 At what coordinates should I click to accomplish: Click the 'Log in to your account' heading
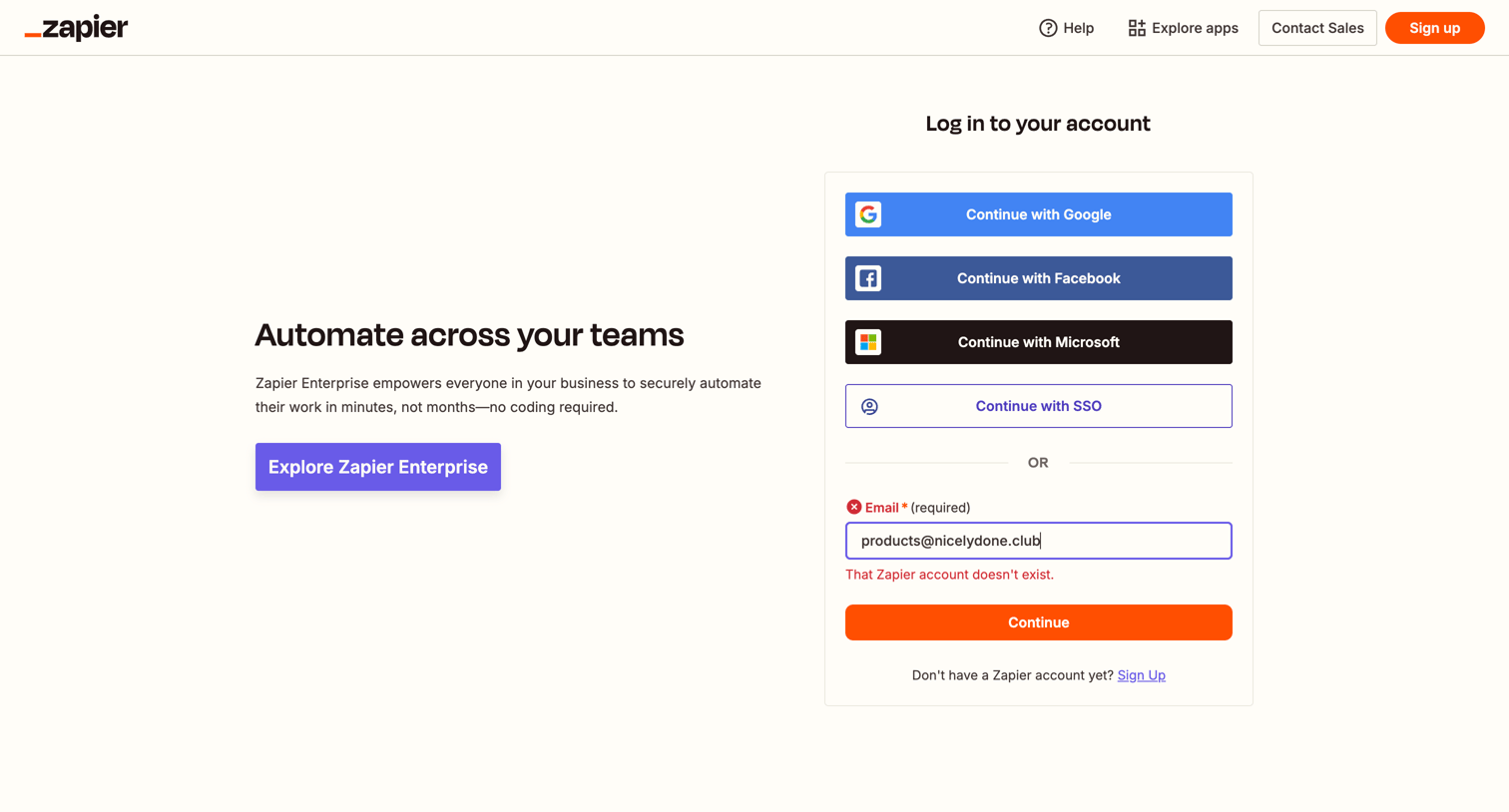coord(1038,124)
